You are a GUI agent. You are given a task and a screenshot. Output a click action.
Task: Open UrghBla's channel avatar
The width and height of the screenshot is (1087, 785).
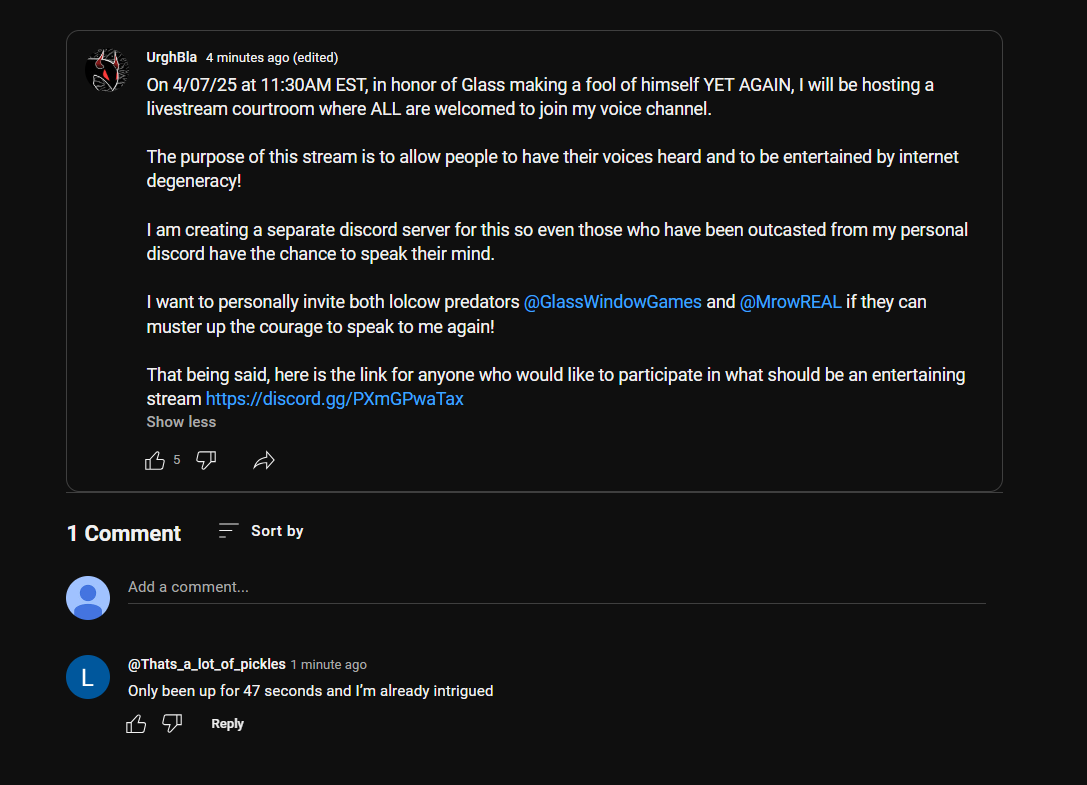point(107,70)
